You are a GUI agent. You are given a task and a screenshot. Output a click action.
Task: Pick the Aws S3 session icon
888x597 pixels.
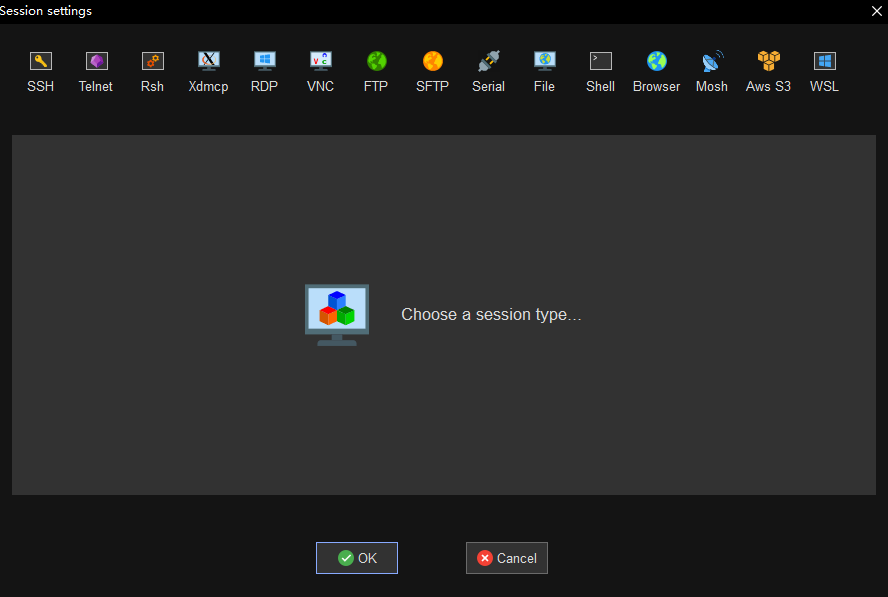pyautogui.click(x=768, y=72)
